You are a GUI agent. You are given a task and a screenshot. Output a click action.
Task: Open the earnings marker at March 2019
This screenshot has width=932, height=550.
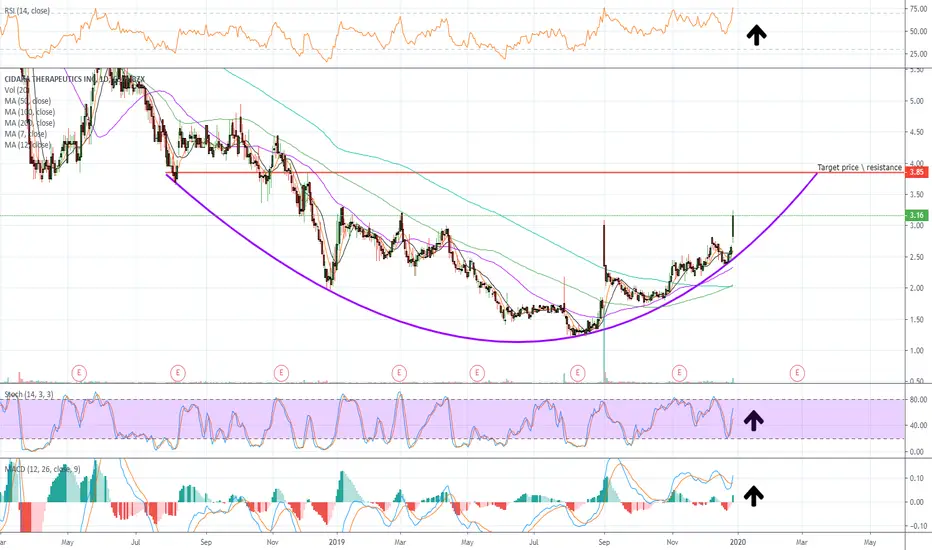coord(399,373)
